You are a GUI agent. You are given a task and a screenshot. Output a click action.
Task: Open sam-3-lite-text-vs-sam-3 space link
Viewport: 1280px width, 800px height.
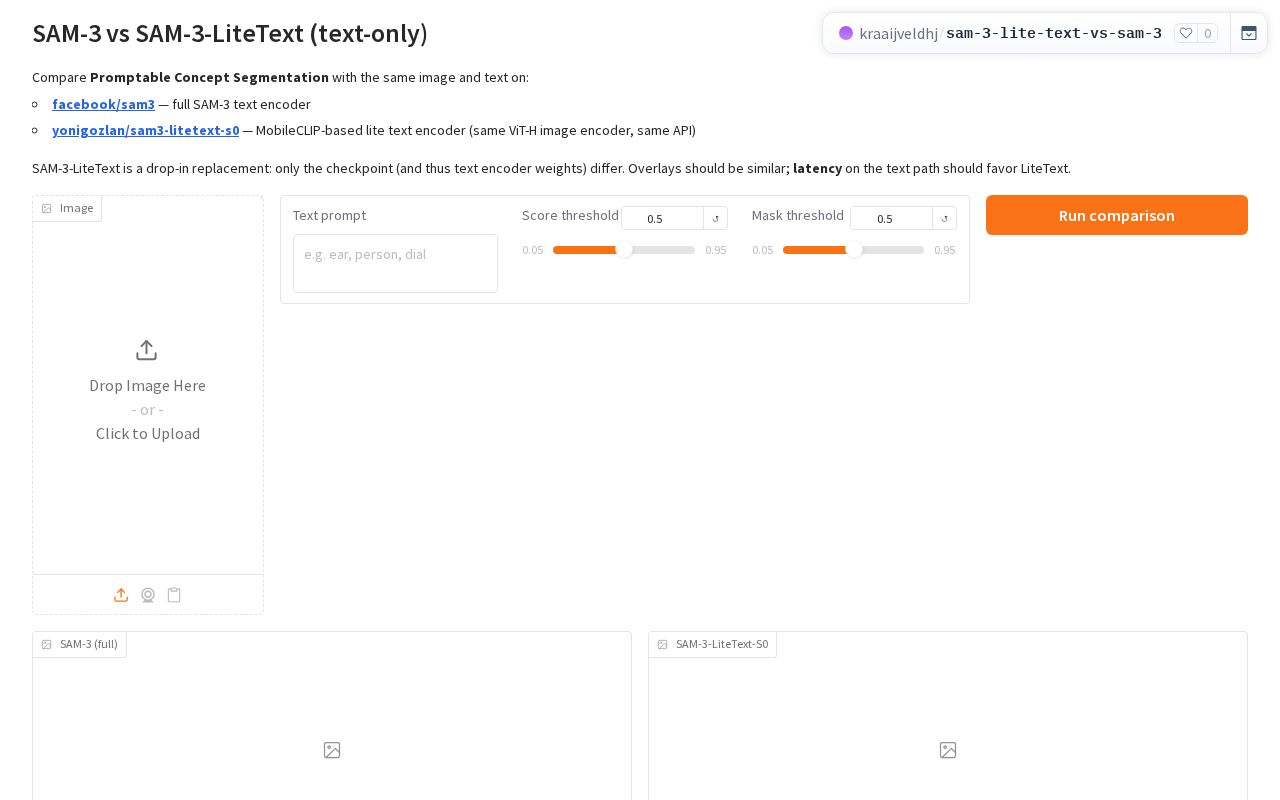[1054, 33]
